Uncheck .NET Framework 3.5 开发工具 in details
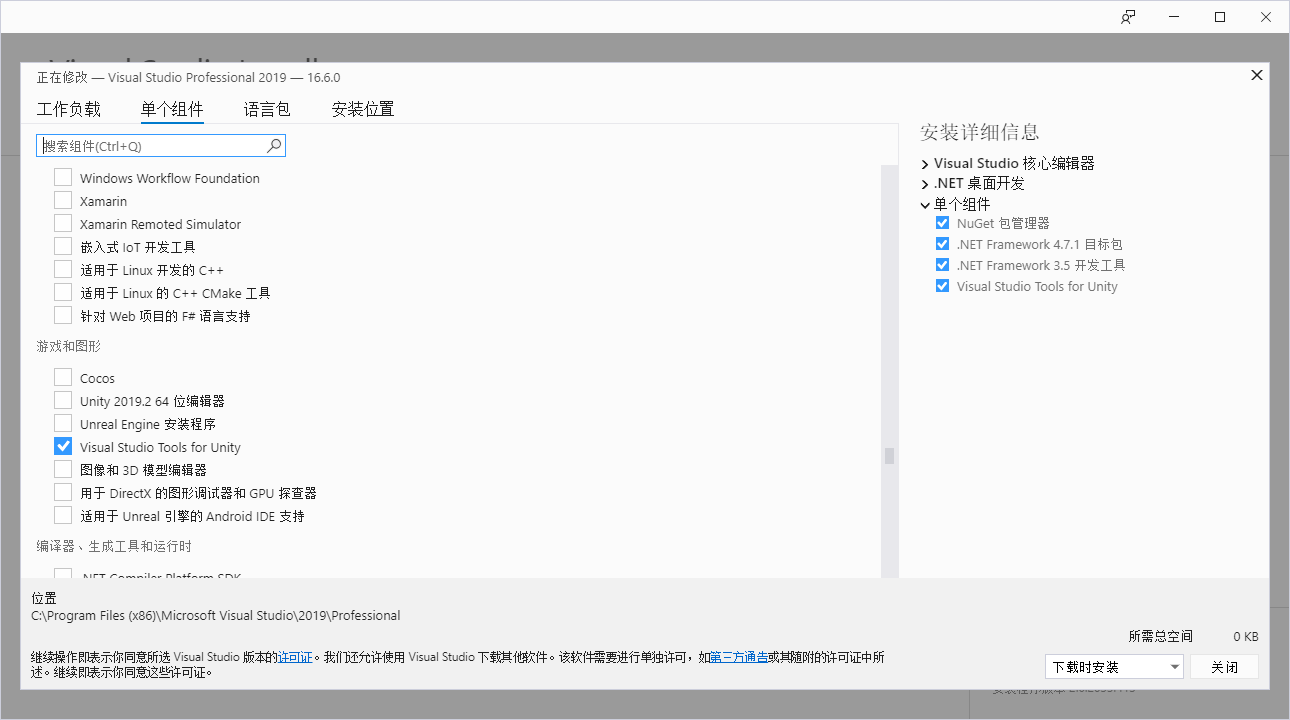Image resolution: width=1290 pixels, height=720 pixels. pos(942,265)
